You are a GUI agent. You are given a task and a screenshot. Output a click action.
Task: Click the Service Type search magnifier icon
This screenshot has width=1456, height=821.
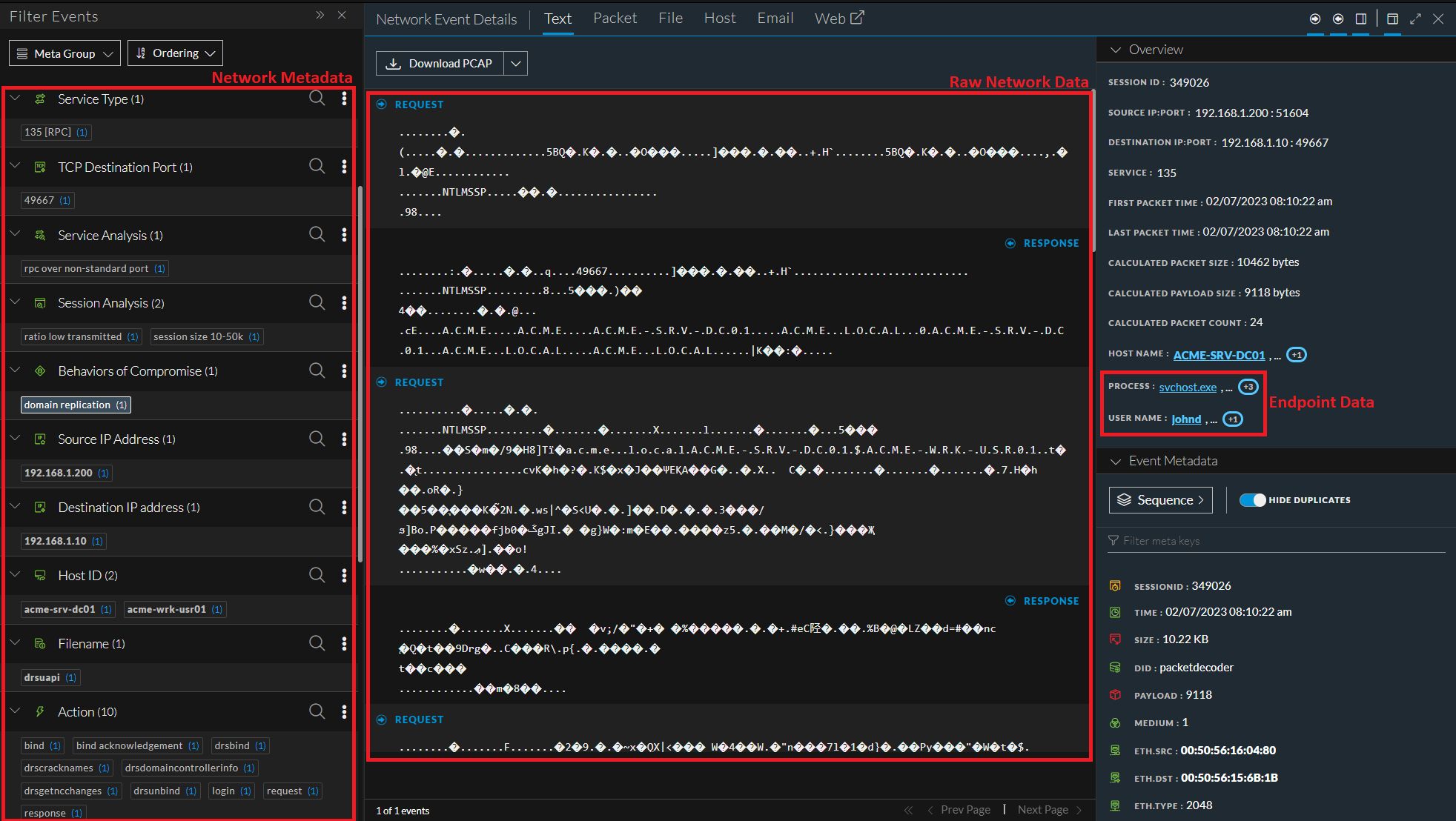pyautogui.click(x=317, y=99)
